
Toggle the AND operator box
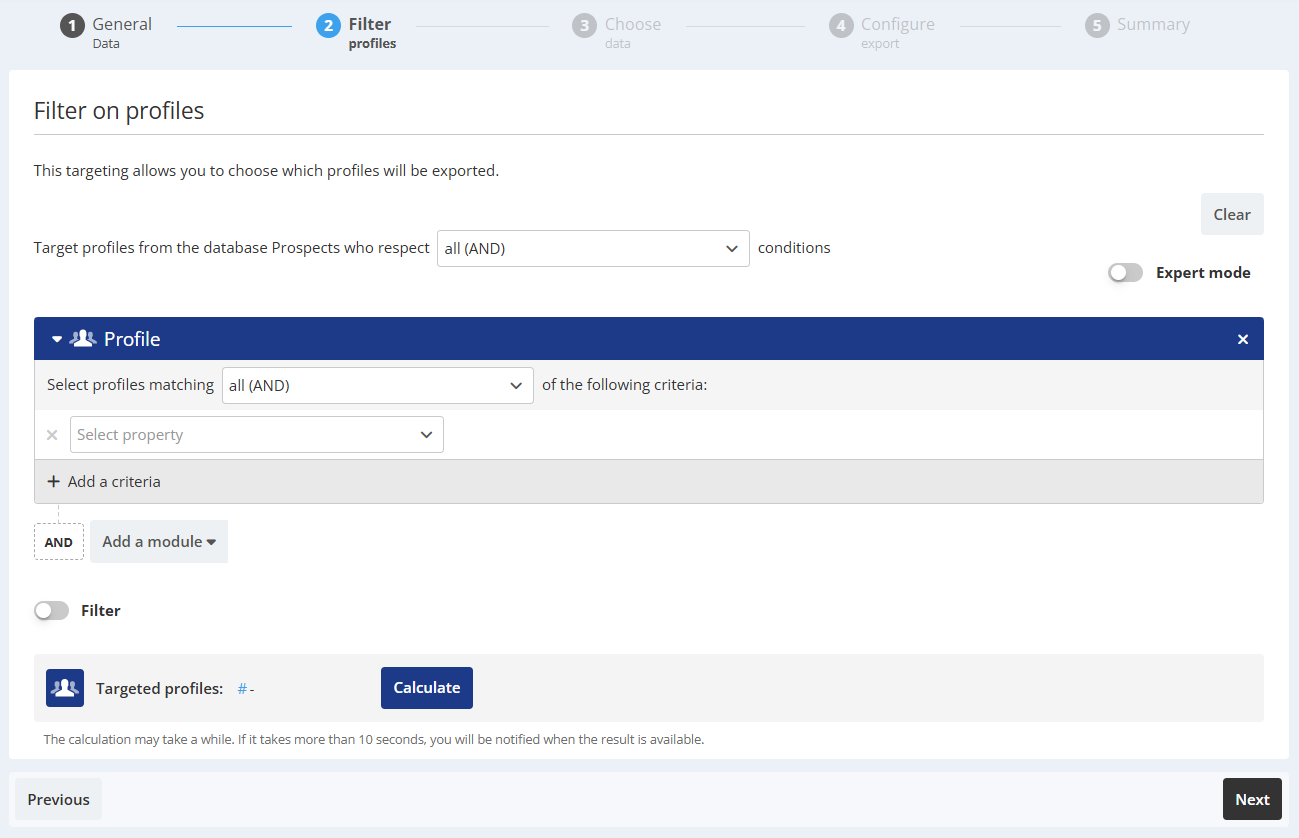coord(59,542)
